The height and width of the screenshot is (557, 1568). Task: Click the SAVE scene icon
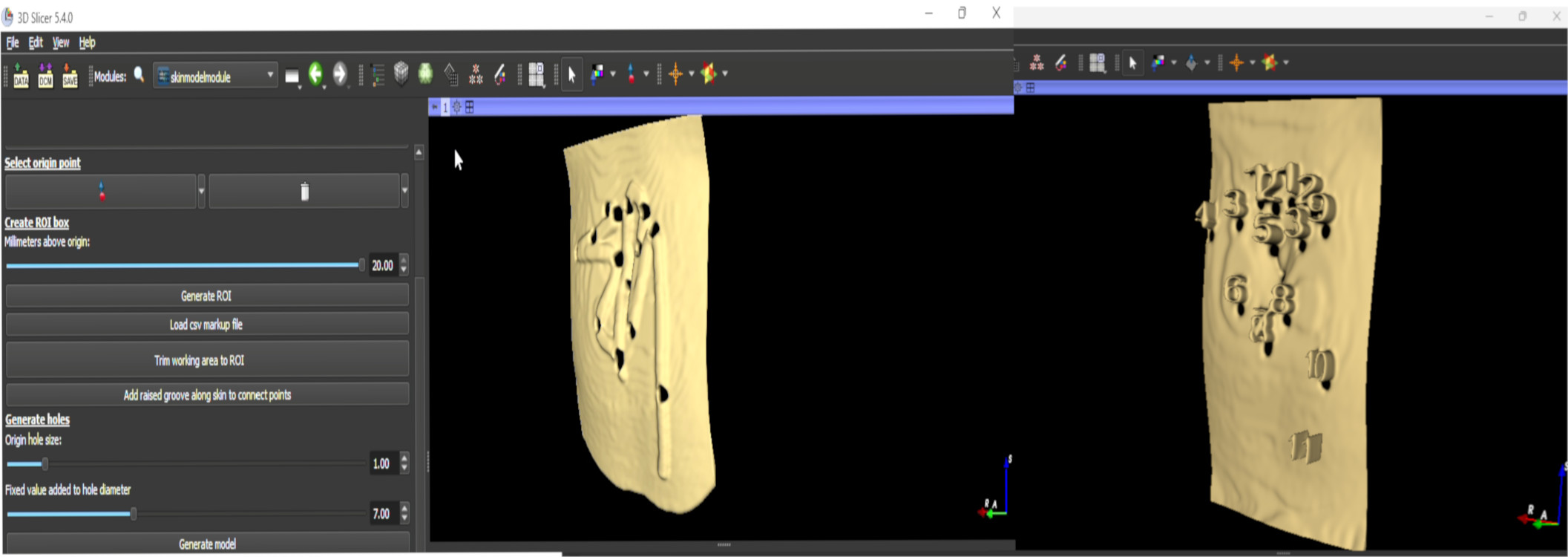tap(70, 75)
